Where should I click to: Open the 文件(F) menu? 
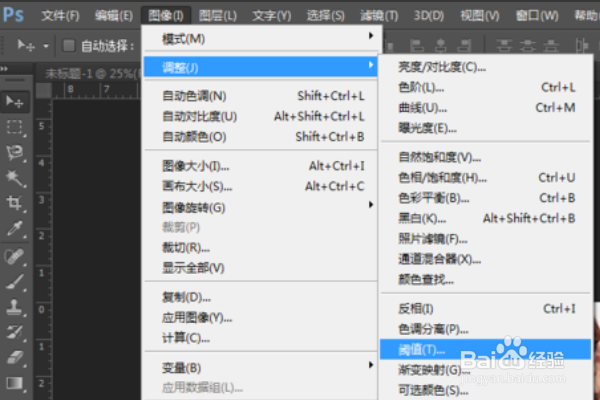(x=60, y=16)
